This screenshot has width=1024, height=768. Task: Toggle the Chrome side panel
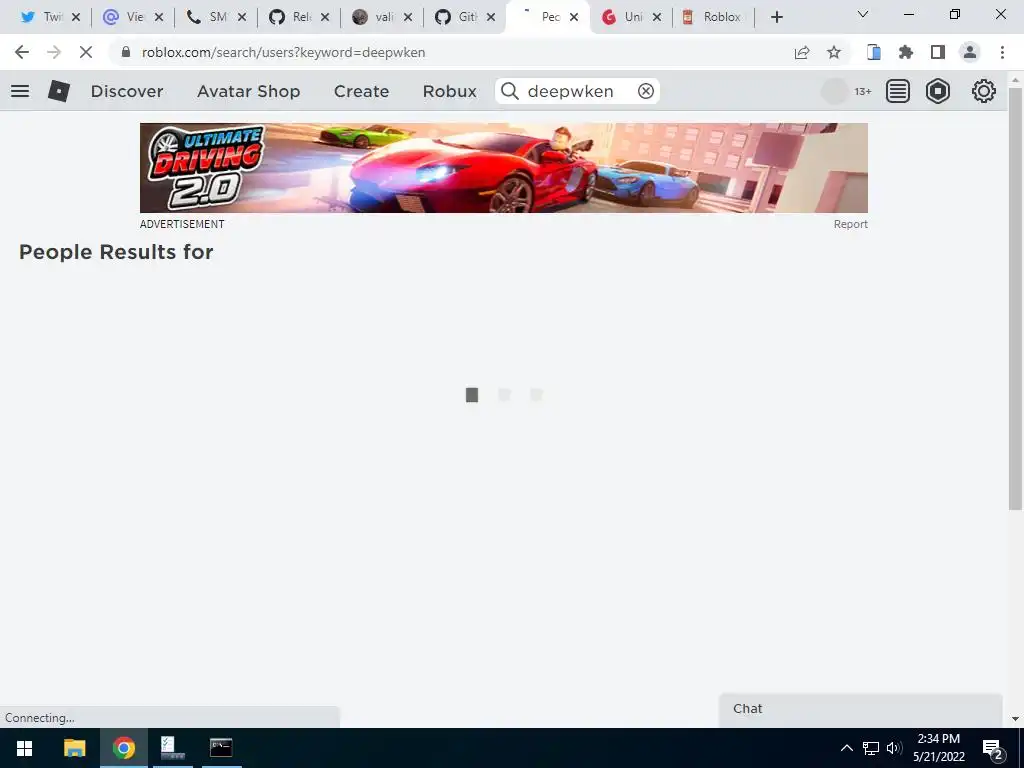point(938,52)
